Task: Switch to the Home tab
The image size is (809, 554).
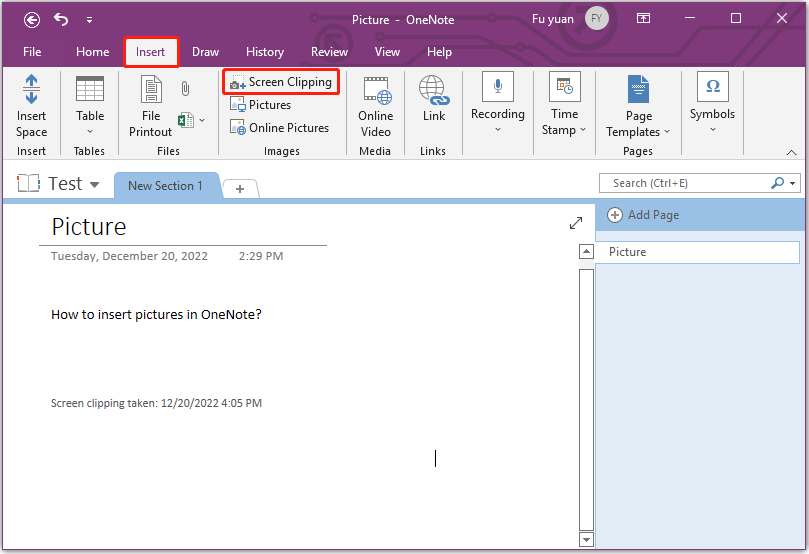Action: (92, 52)
